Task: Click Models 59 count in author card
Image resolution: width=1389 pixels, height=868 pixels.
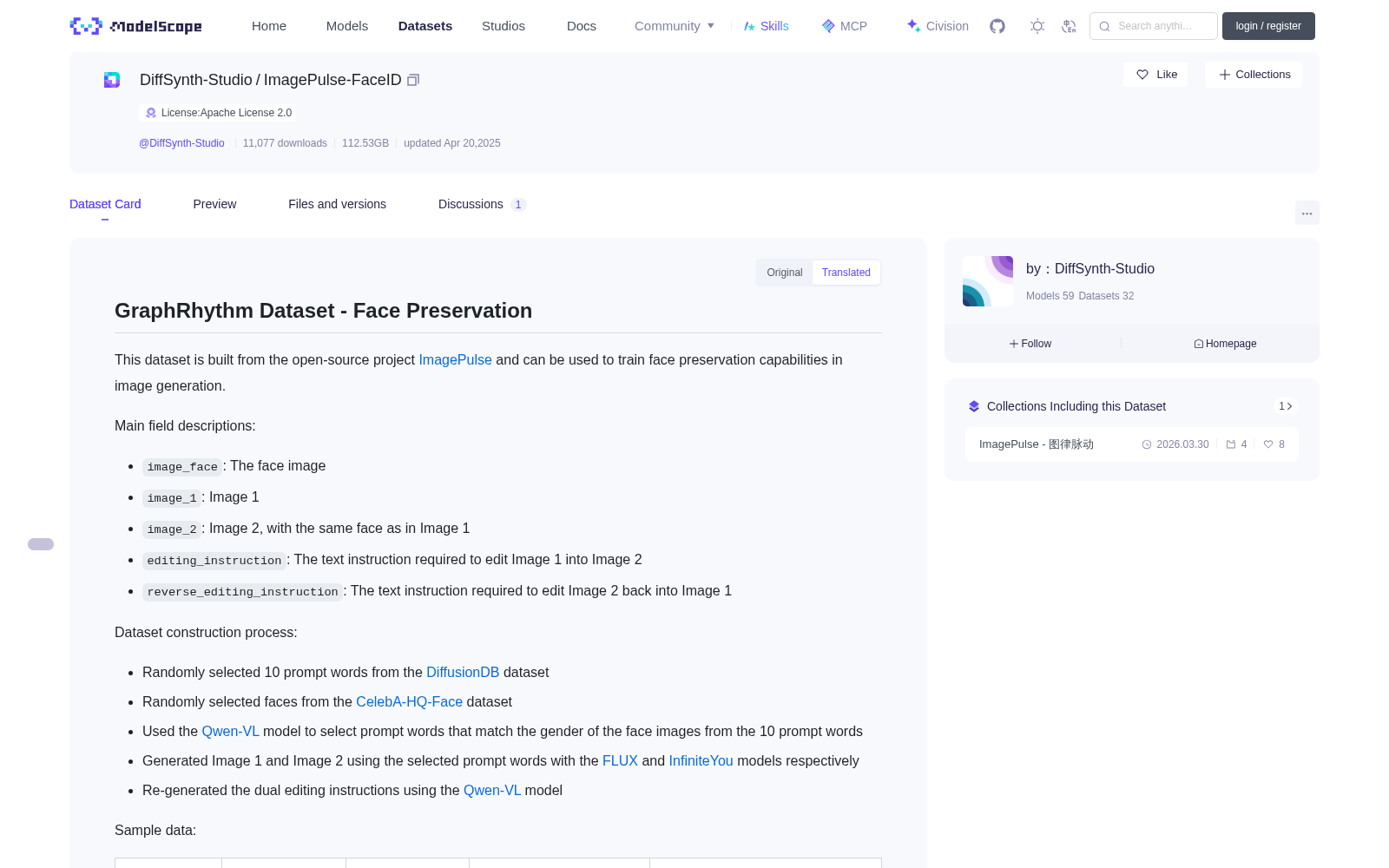Action: click(1050, 296)
